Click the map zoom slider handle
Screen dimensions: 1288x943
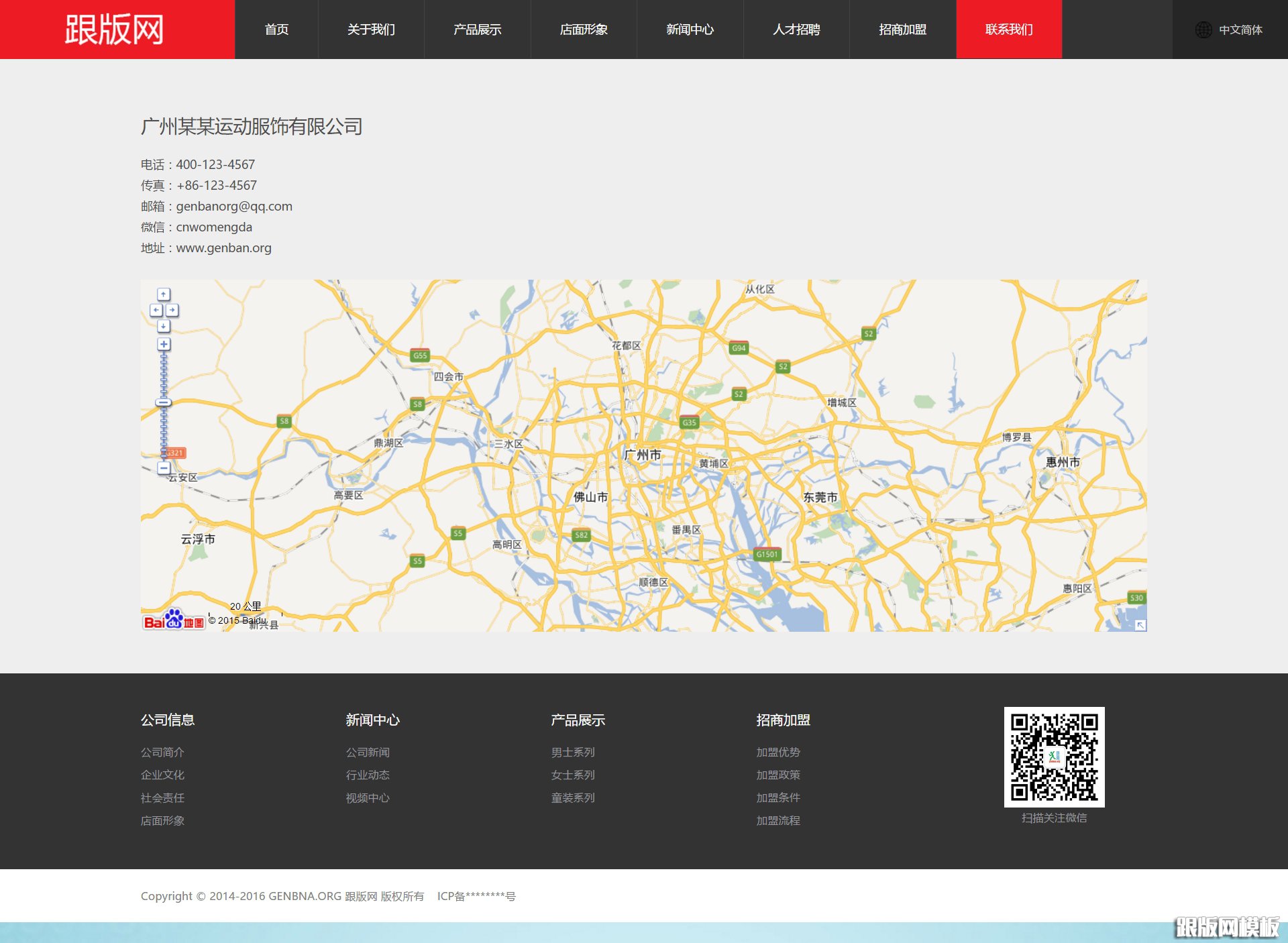[x=164, y=402]
